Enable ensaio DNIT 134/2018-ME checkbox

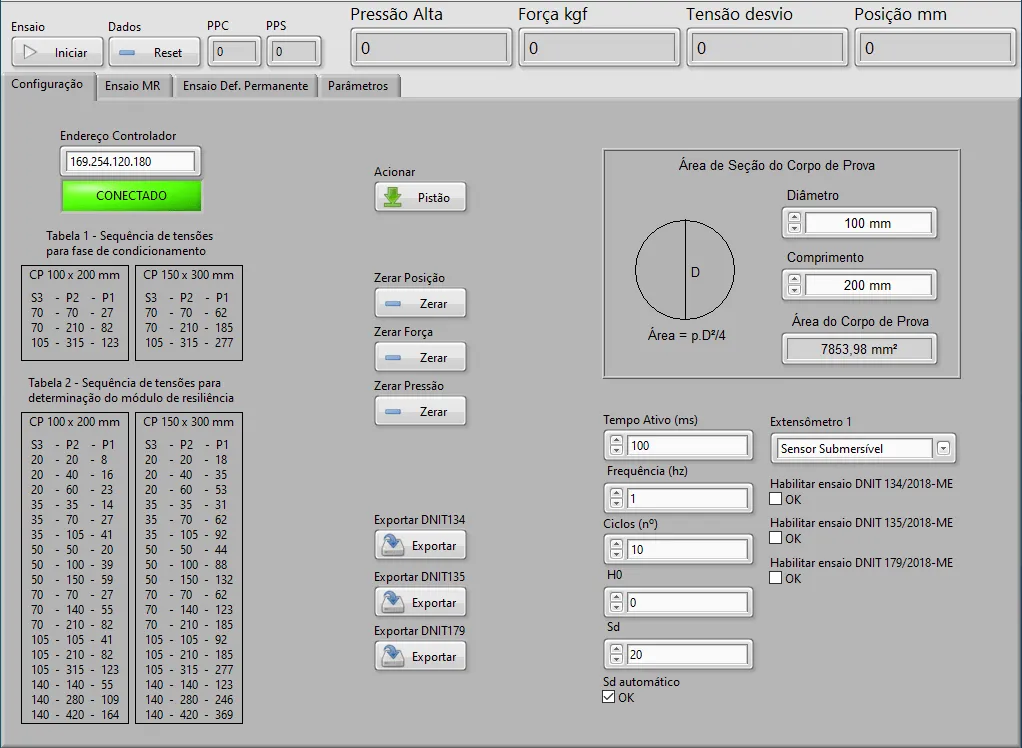776,499
